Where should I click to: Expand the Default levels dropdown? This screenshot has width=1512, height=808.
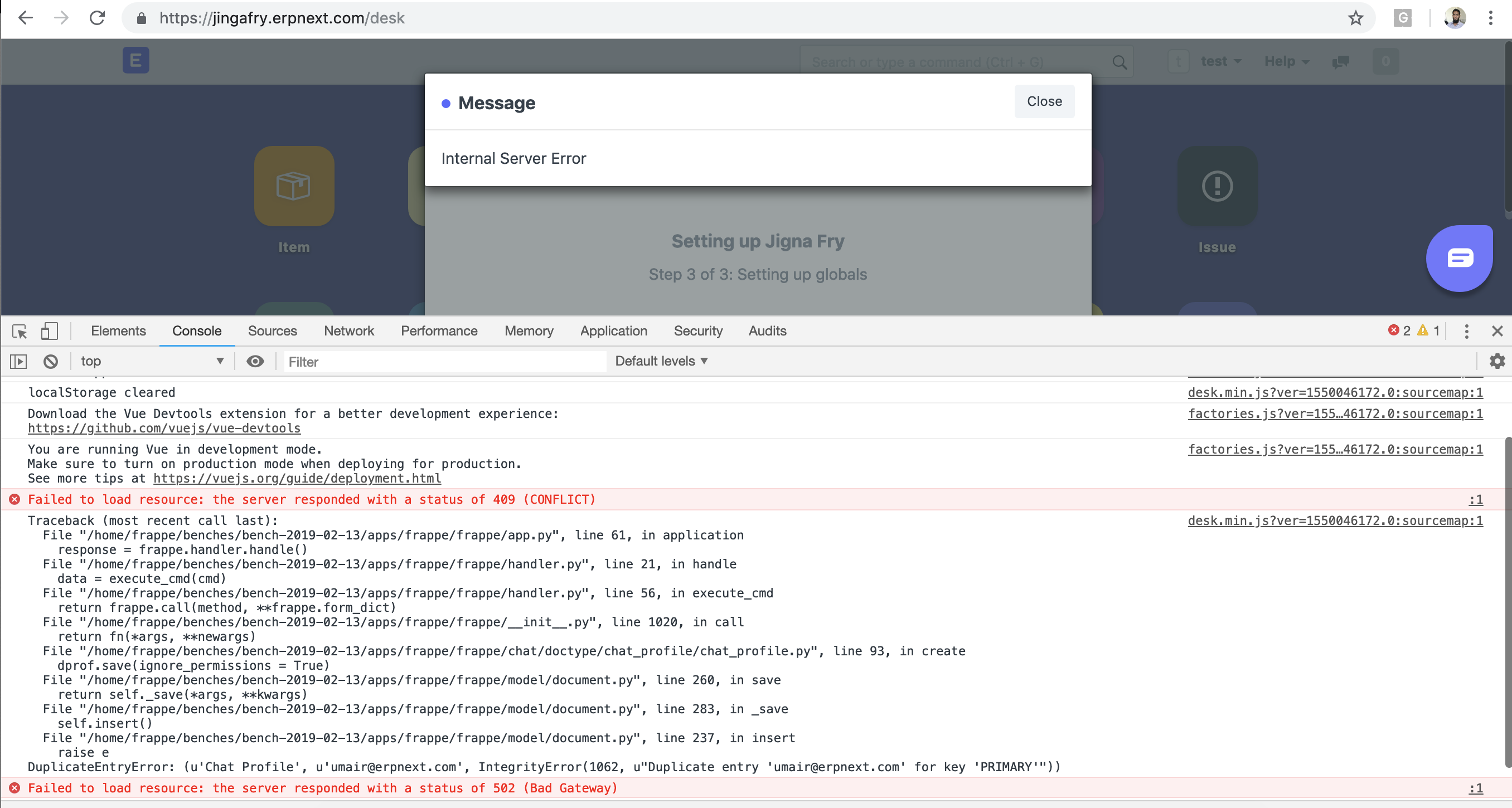coord(661,362)
